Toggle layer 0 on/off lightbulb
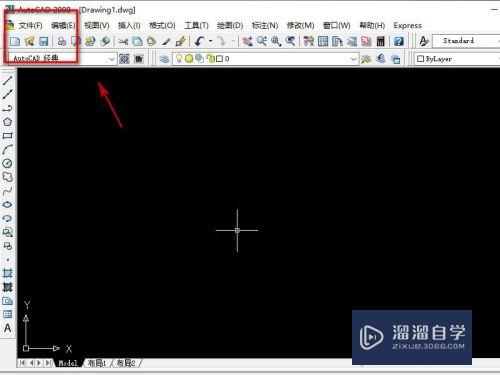This screenshot has height=375, width=500. (179, 59)
